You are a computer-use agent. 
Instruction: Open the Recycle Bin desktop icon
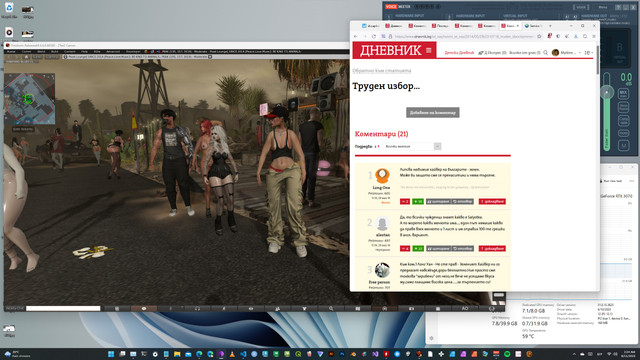point(9,10)
